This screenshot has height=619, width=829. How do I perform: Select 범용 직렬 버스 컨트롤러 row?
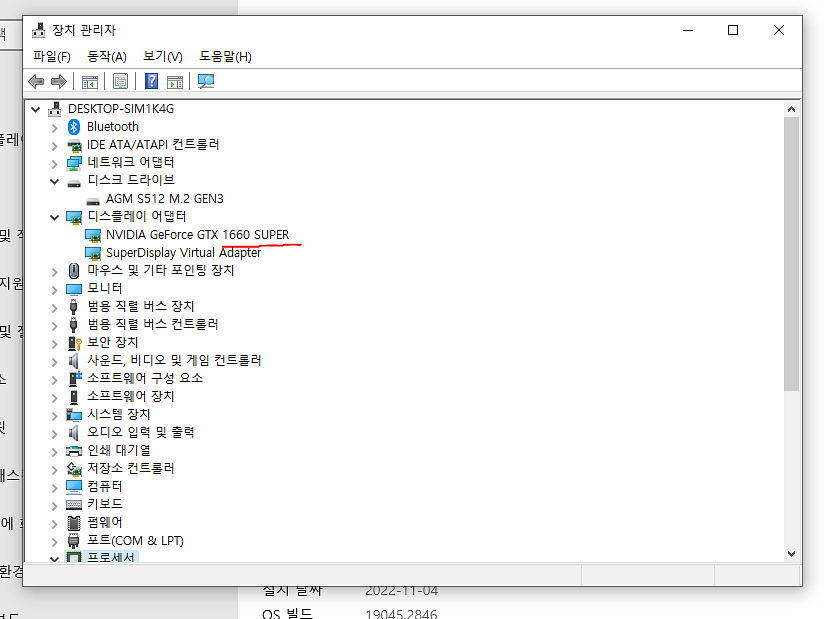click(x=152, y=324)
